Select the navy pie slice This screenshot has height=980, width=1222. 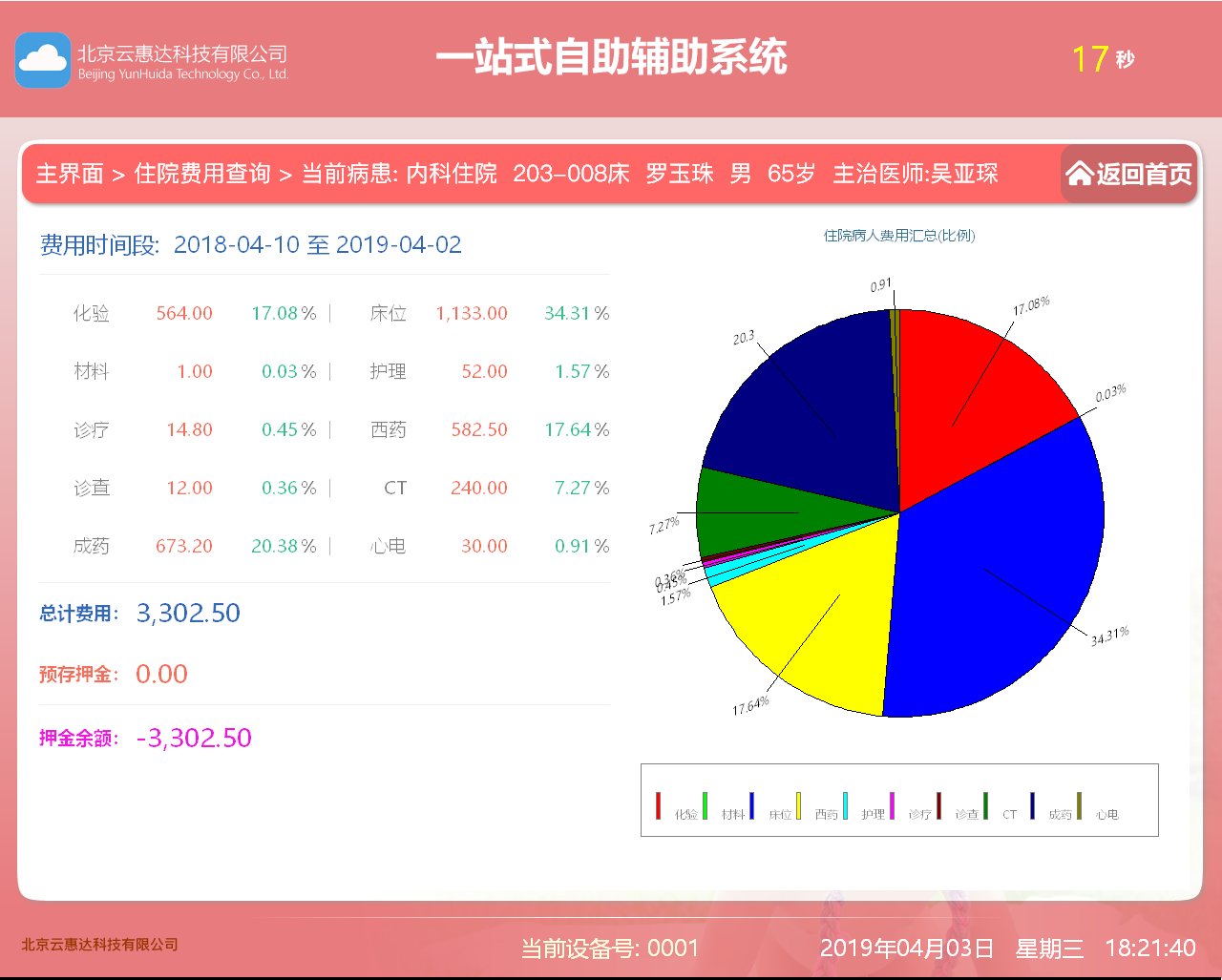(811, 410)
